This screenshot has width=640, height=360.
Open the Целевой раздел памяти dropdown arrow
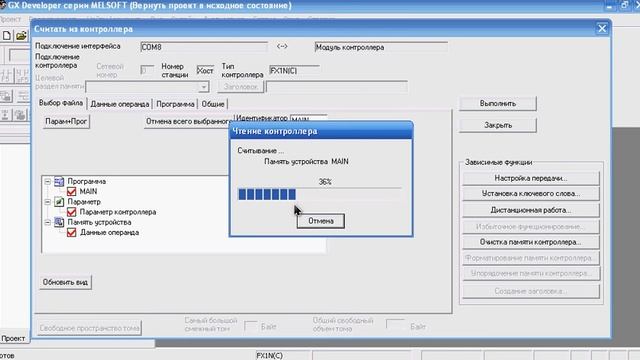203,87
